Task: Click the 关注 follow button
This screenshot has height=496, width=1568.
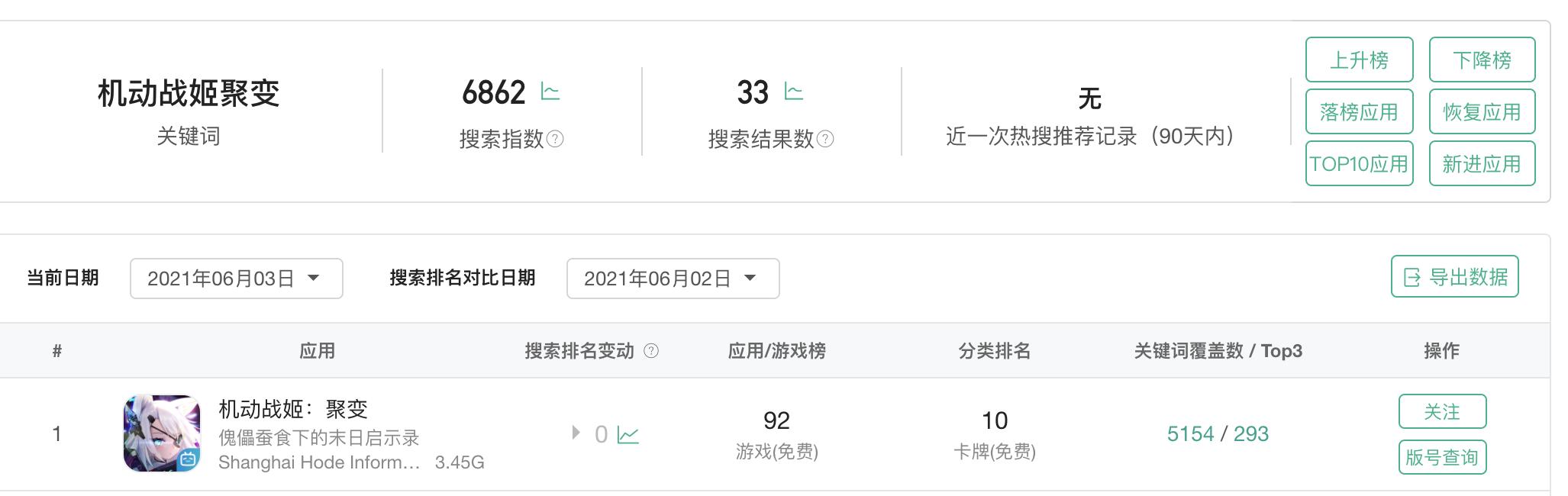Action: coord(1442,411)
